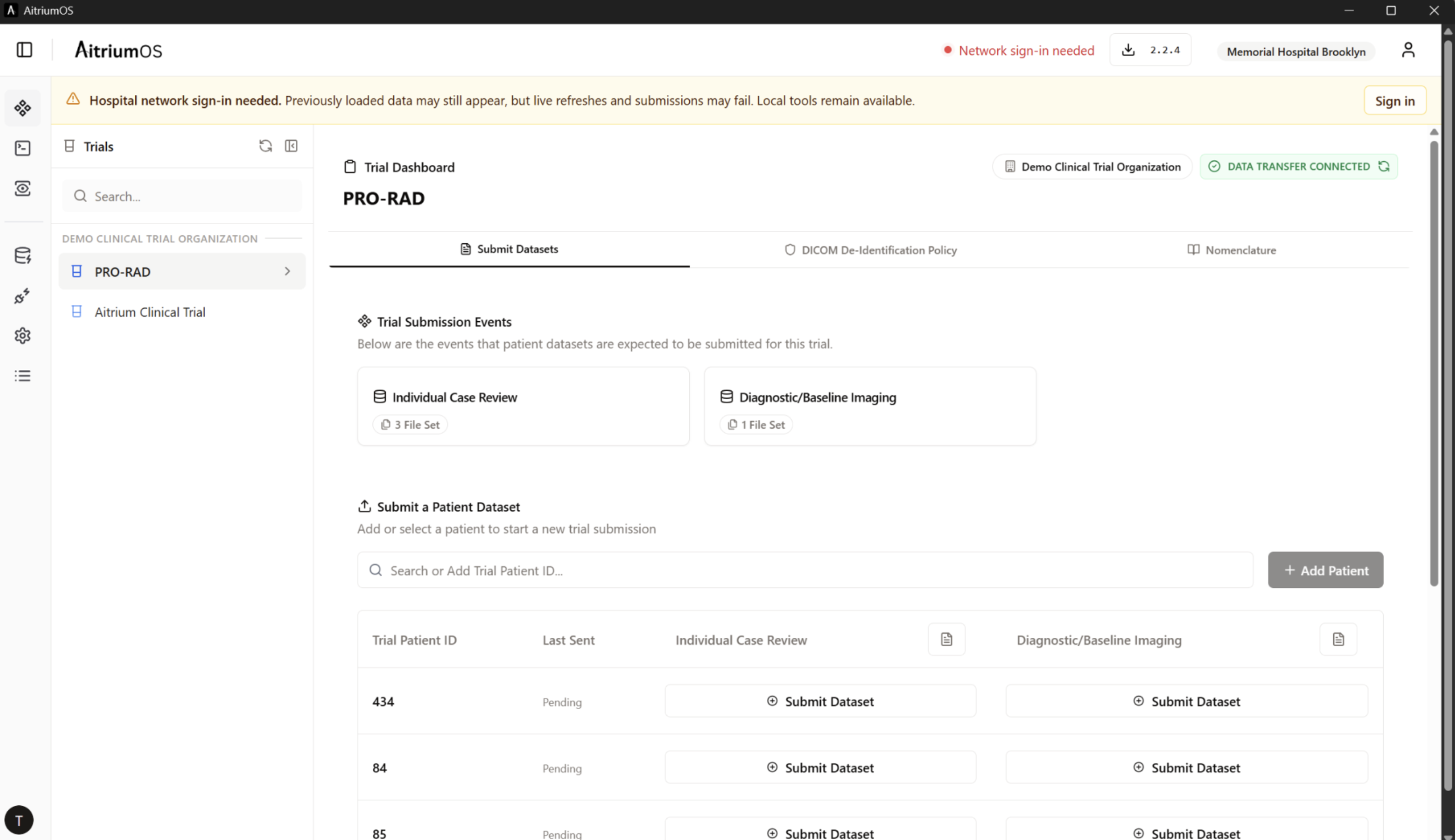Focus the Search or Add Trial Patient ID field
Screen dimensions: 1455x840
tap(805, 570)
